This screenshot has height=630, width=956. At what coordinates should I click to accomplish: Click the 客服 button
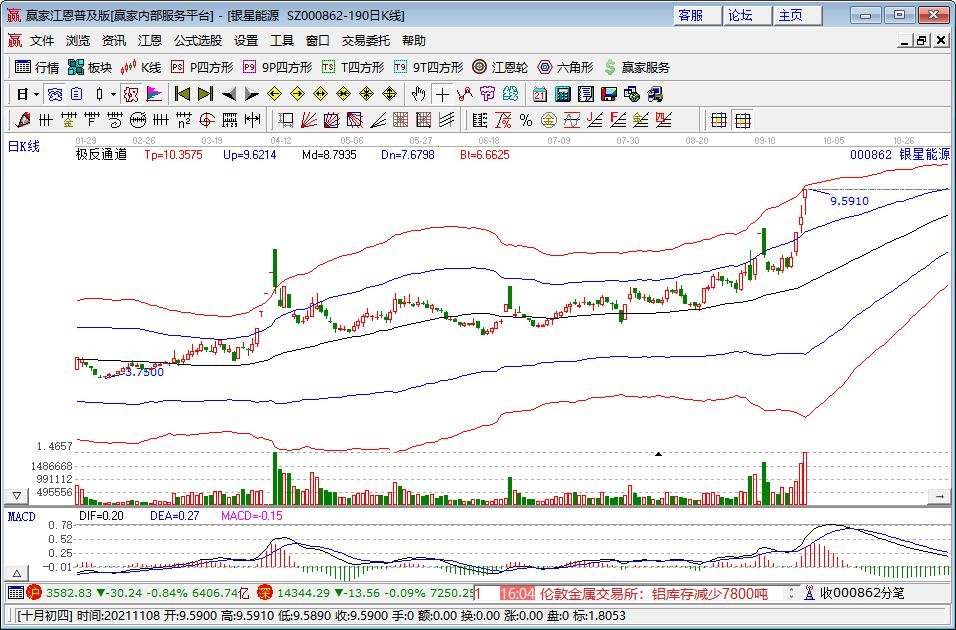tap(697, 16)
